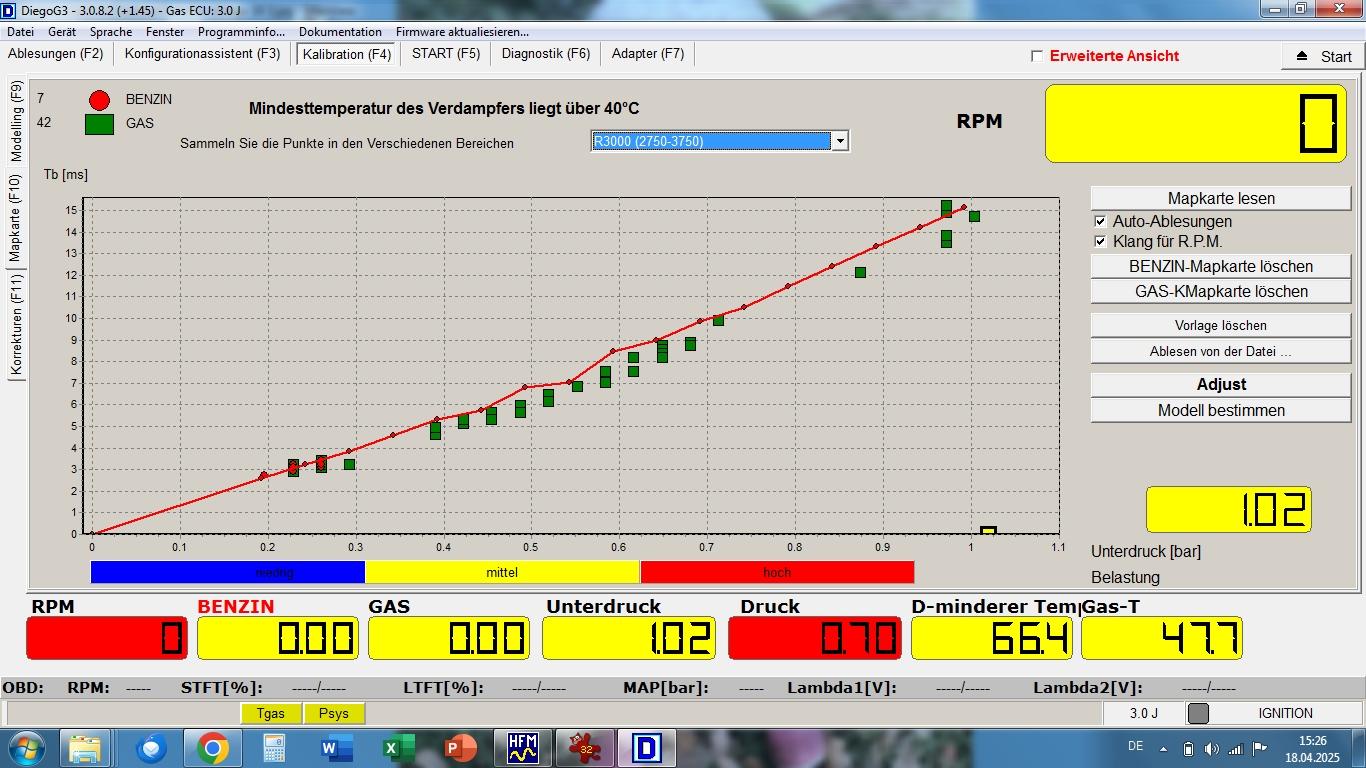This screenshot has height=768, width=1366.
Task: Click the DiegoG3 title bar app icon
Action: [x=9, y=9]
